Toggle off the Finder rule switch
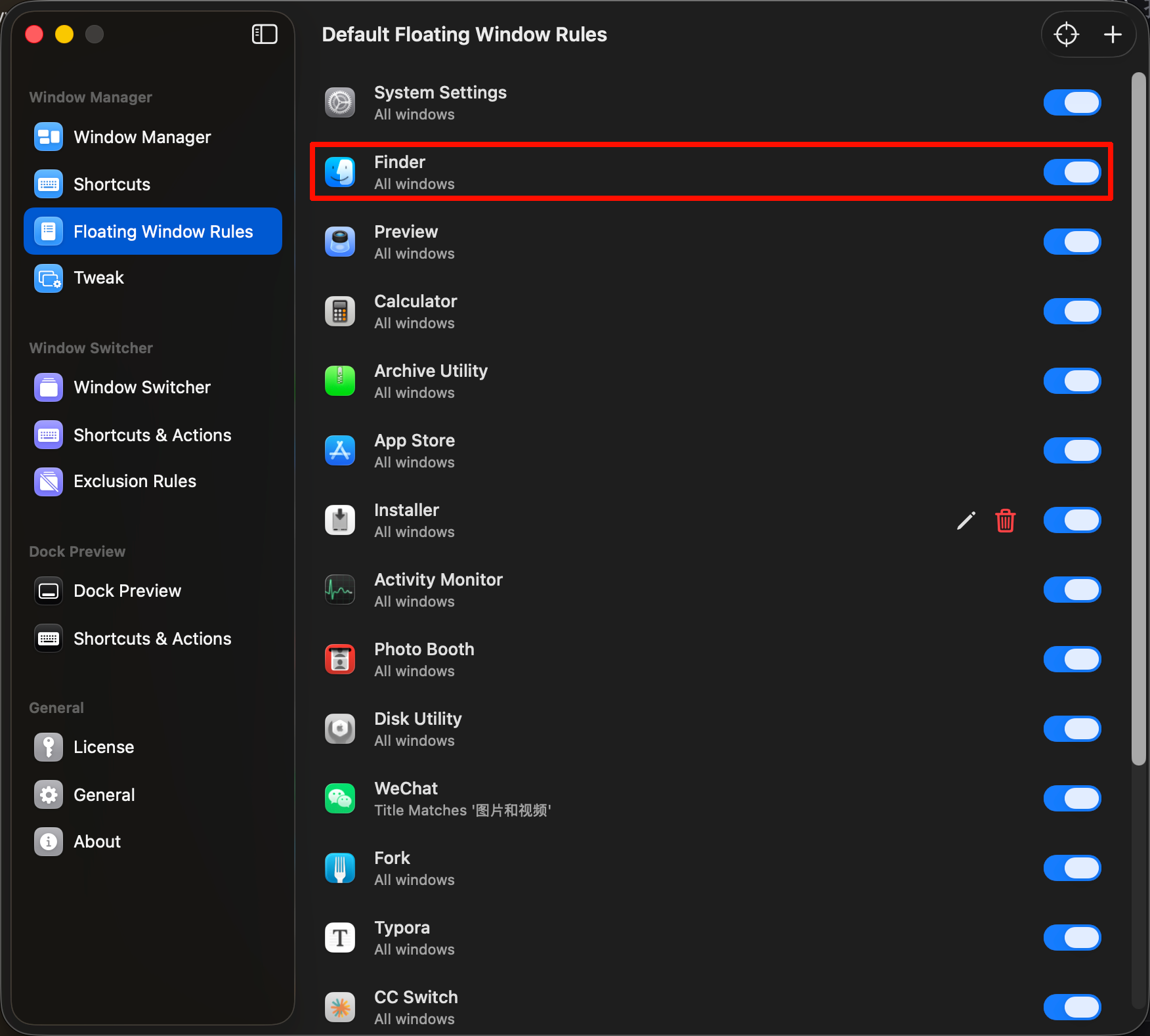 tap(1072, 172)
